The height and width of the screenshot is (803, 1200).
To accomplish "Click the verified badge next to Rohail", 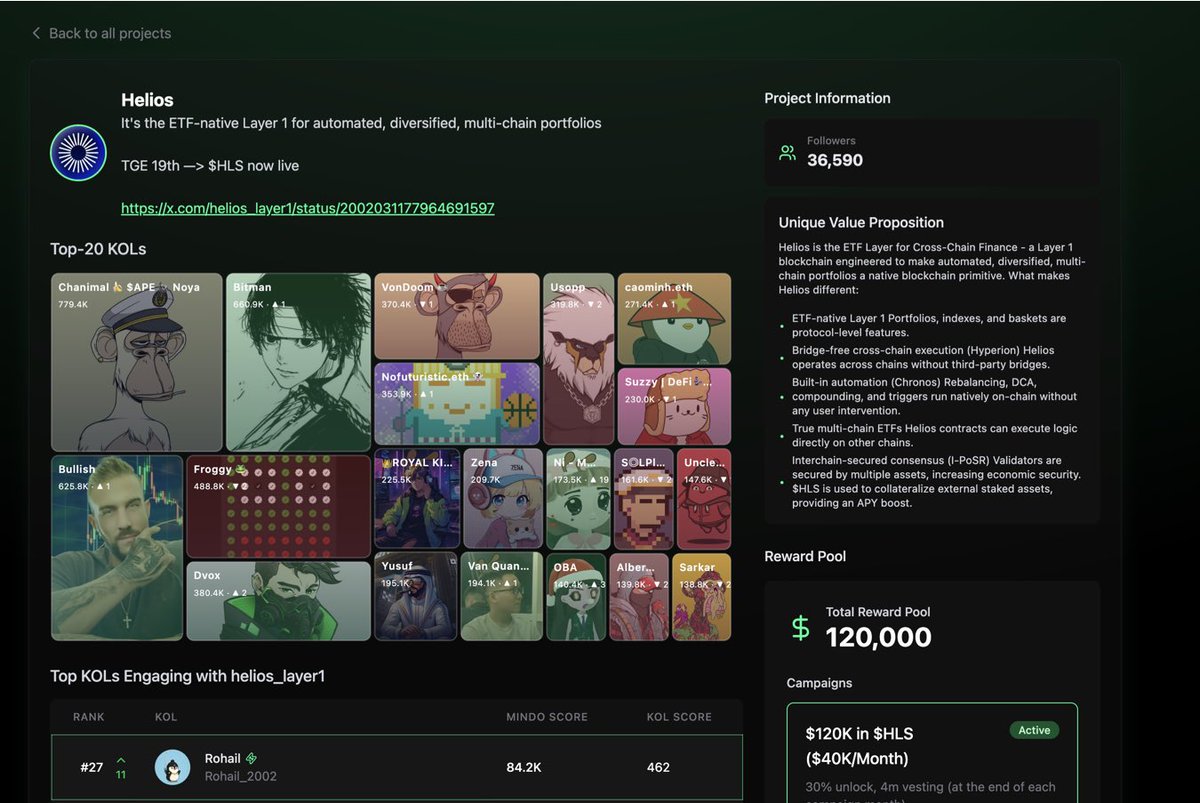I will [252, 759].
